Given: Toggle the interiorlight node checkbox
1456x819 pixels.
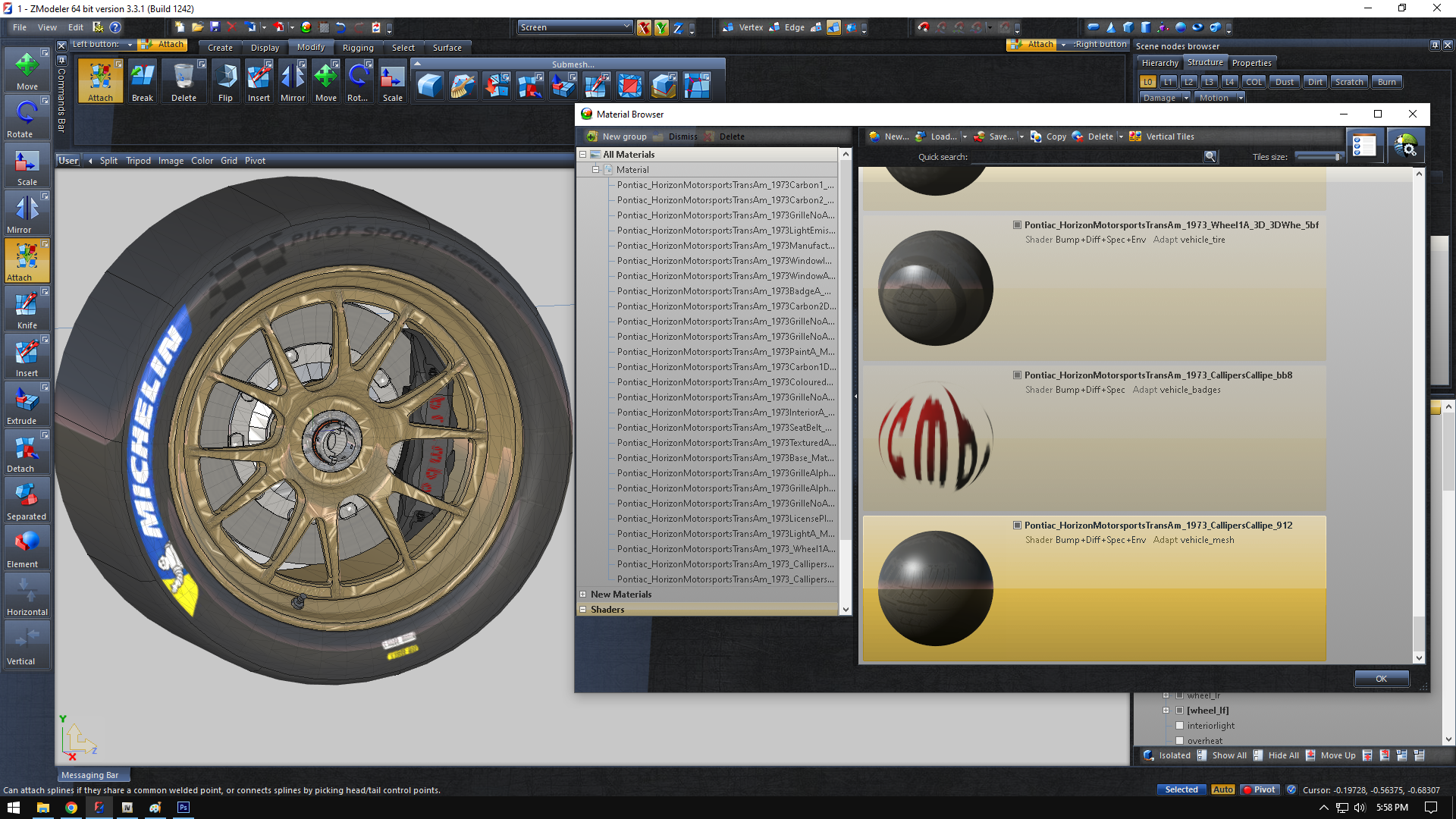Looking at the screenshot, I should 1179,726.
